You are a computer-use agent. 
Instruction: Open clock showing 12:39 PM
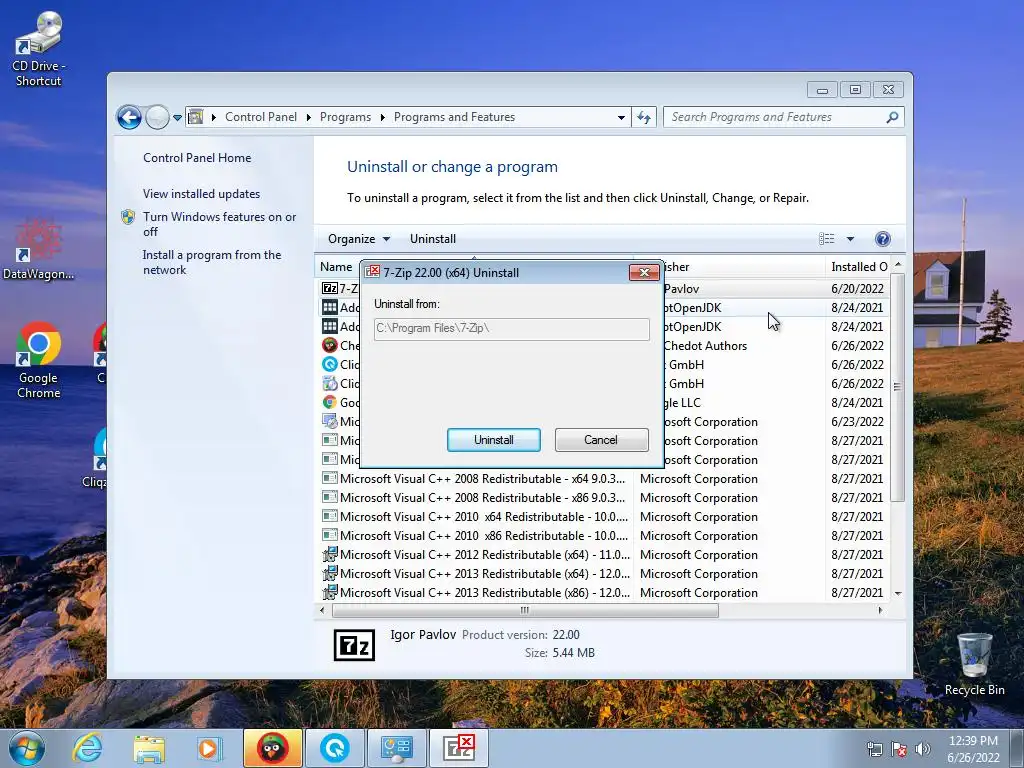pos(973,749)
